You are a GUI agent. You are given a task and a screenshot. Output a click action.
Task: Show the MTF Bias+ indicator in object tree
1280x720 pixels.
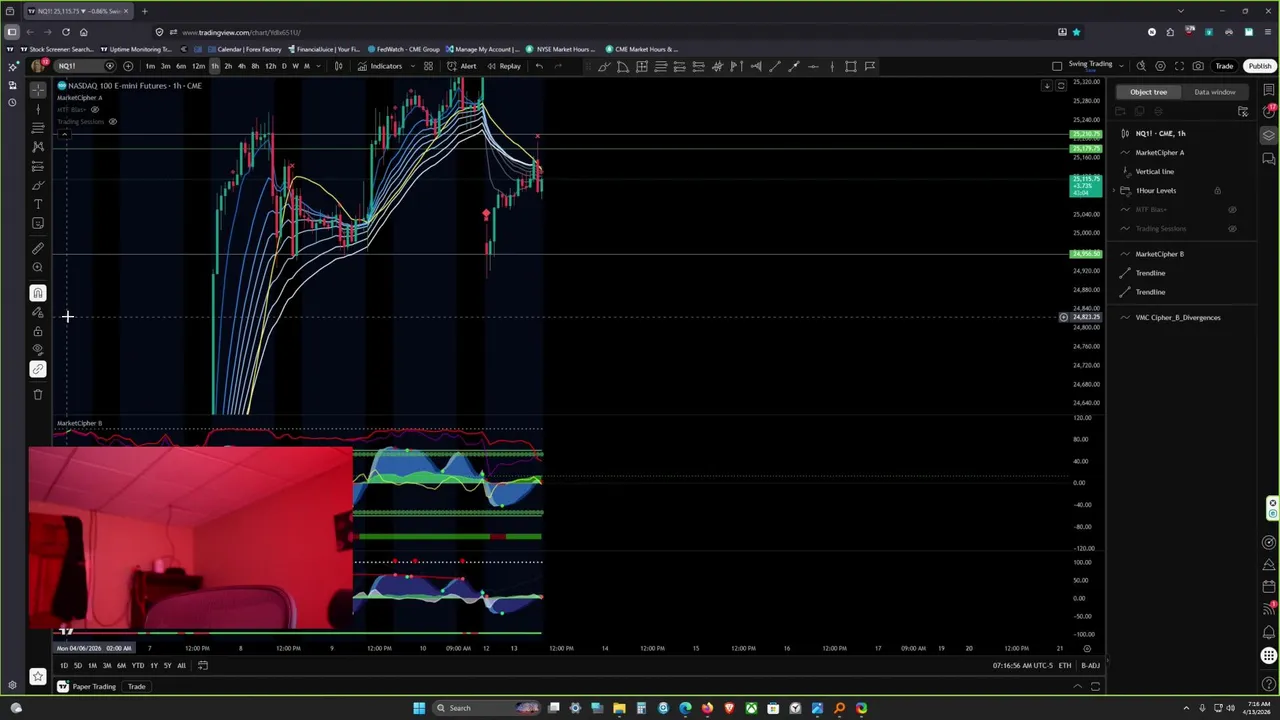(1232, 209)
